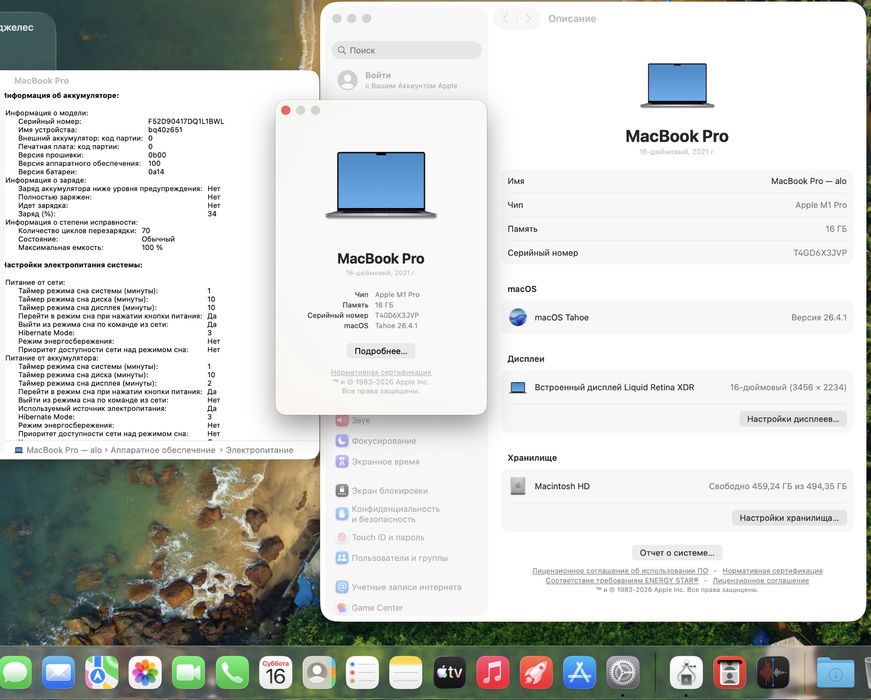Click Состояние: Обычный line
Viewport: 871px width, 700px height.
click(x=96, y=239)
